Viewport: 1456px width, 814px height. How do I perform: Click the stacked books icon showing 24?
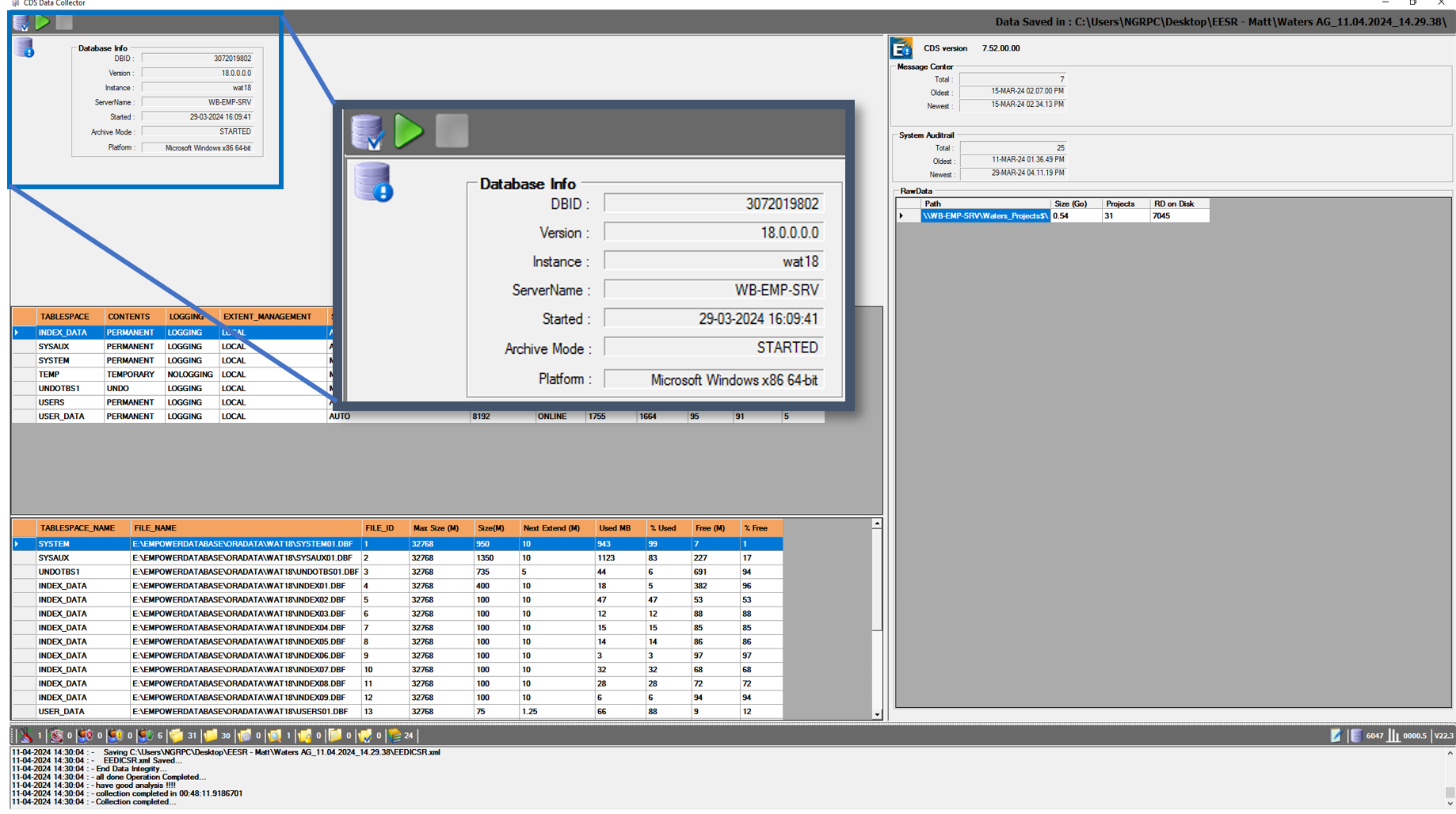click(394, 736)
